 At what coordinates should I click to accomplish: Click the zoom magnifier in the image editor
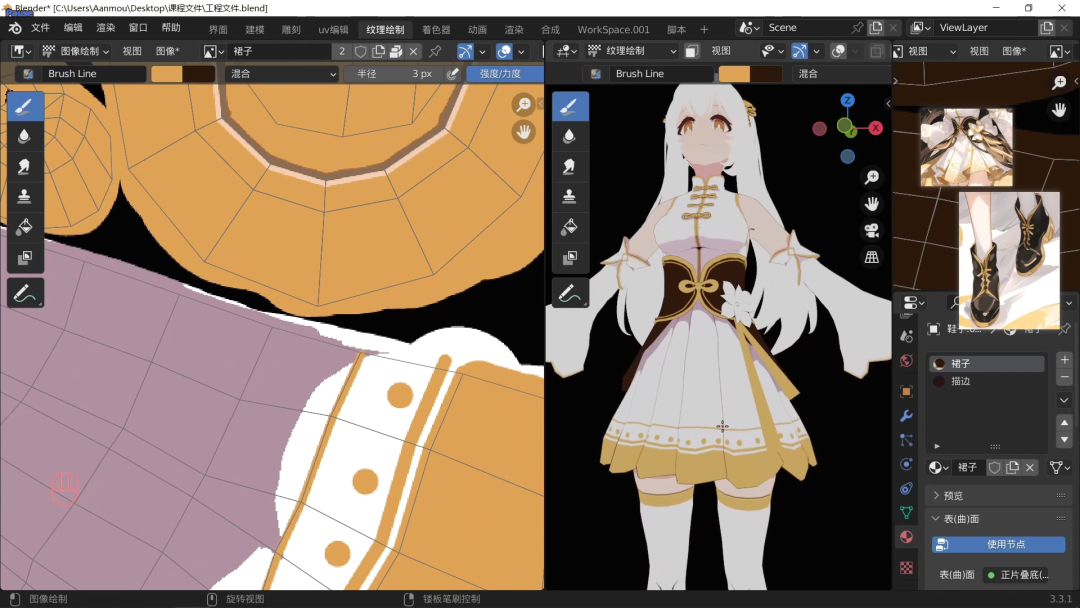point(523,104)
